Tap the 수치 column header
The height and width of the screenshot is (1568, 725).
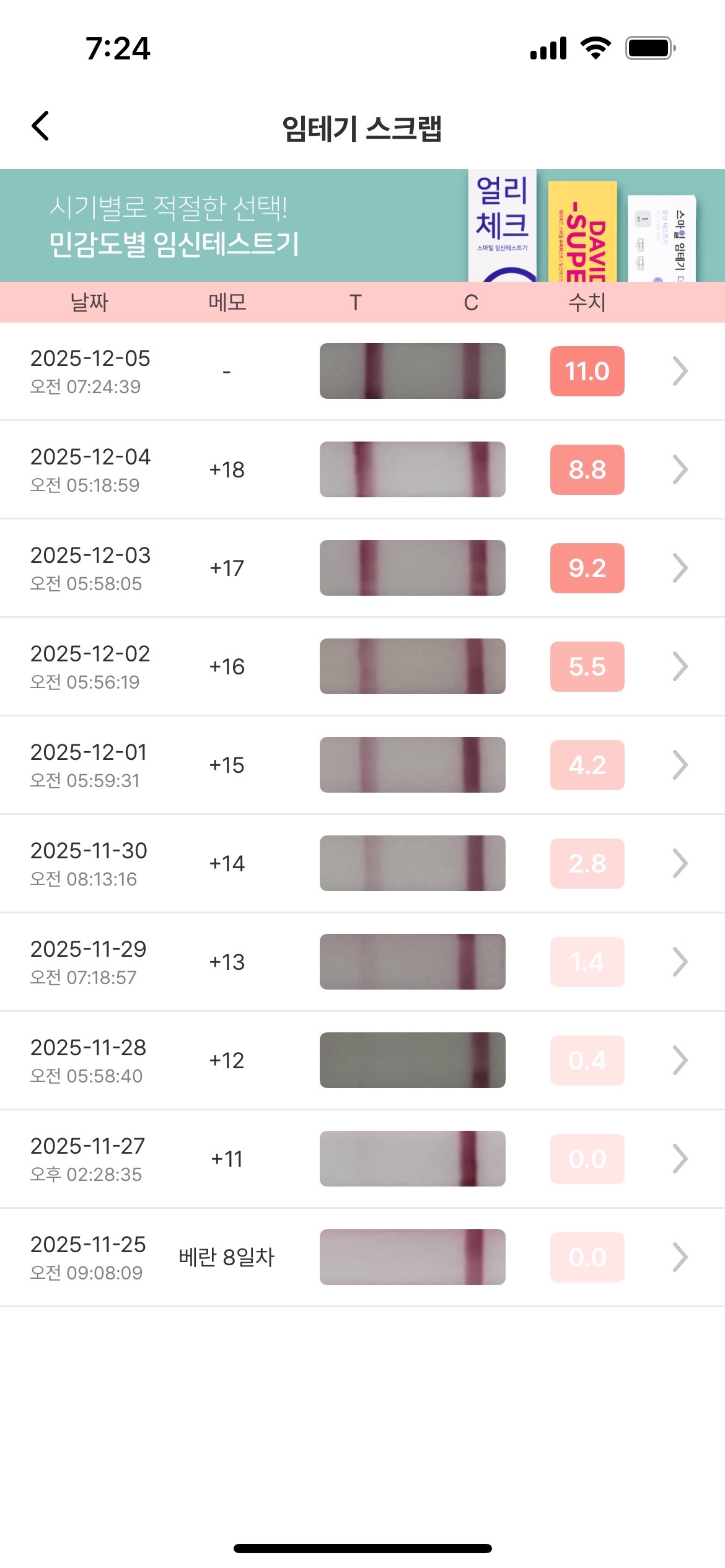[587, 303]
